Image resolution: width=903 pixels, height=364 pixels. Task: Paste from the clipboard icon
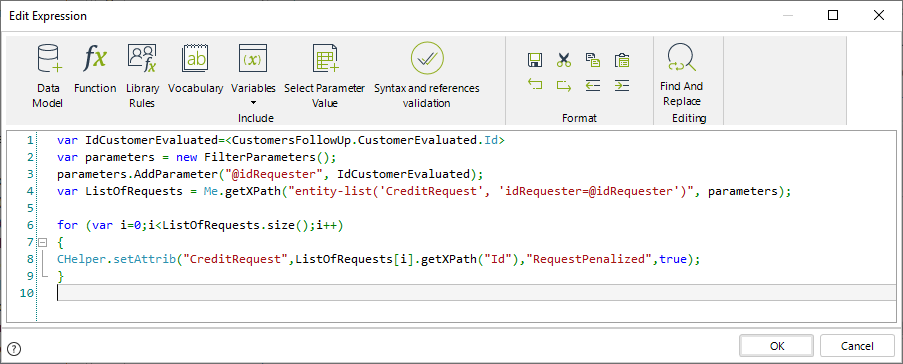tap(621, 60)
